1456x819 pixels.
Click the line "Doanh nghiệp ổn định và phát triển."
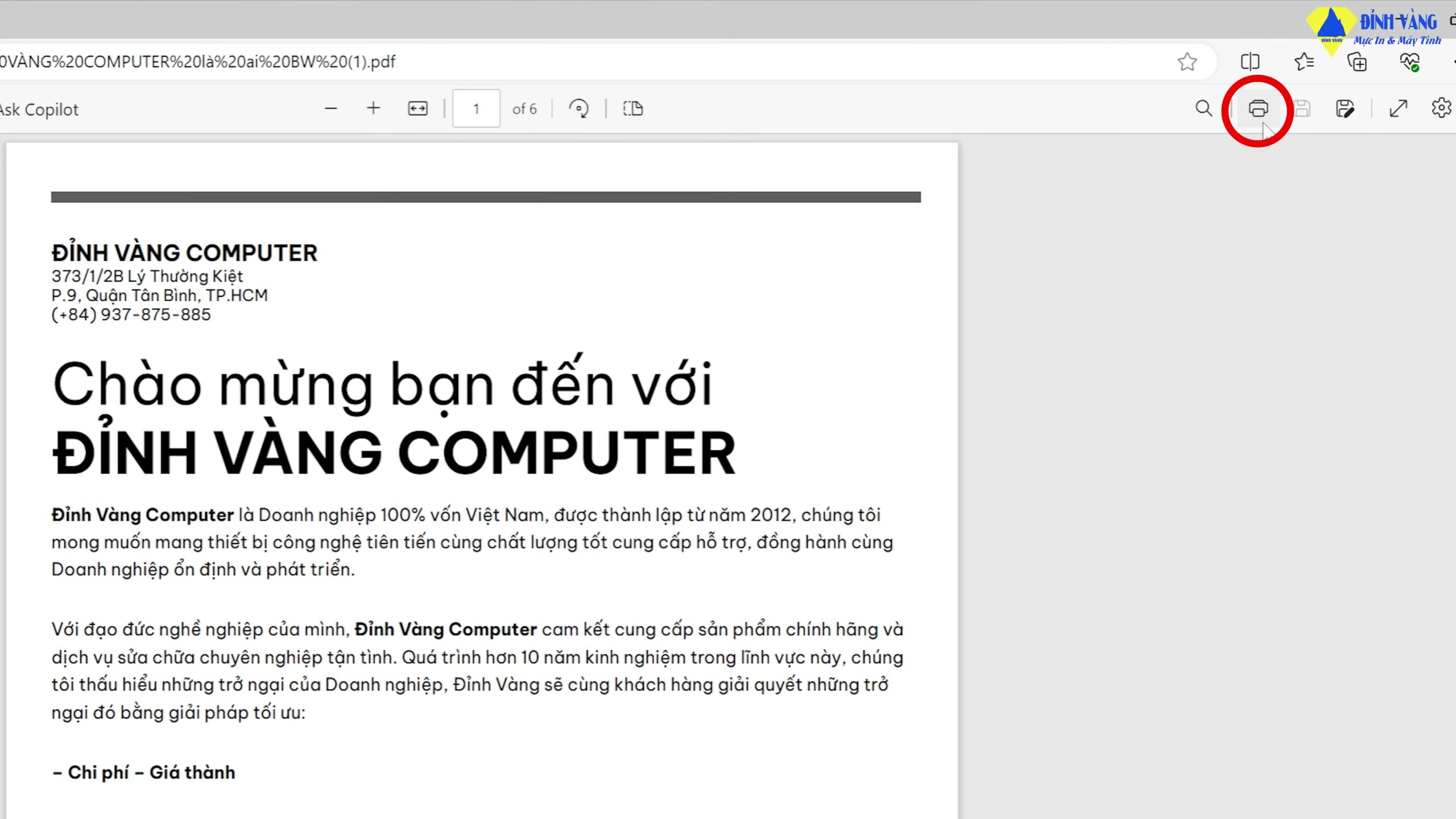pyautogui.click(x=203, y=569)
